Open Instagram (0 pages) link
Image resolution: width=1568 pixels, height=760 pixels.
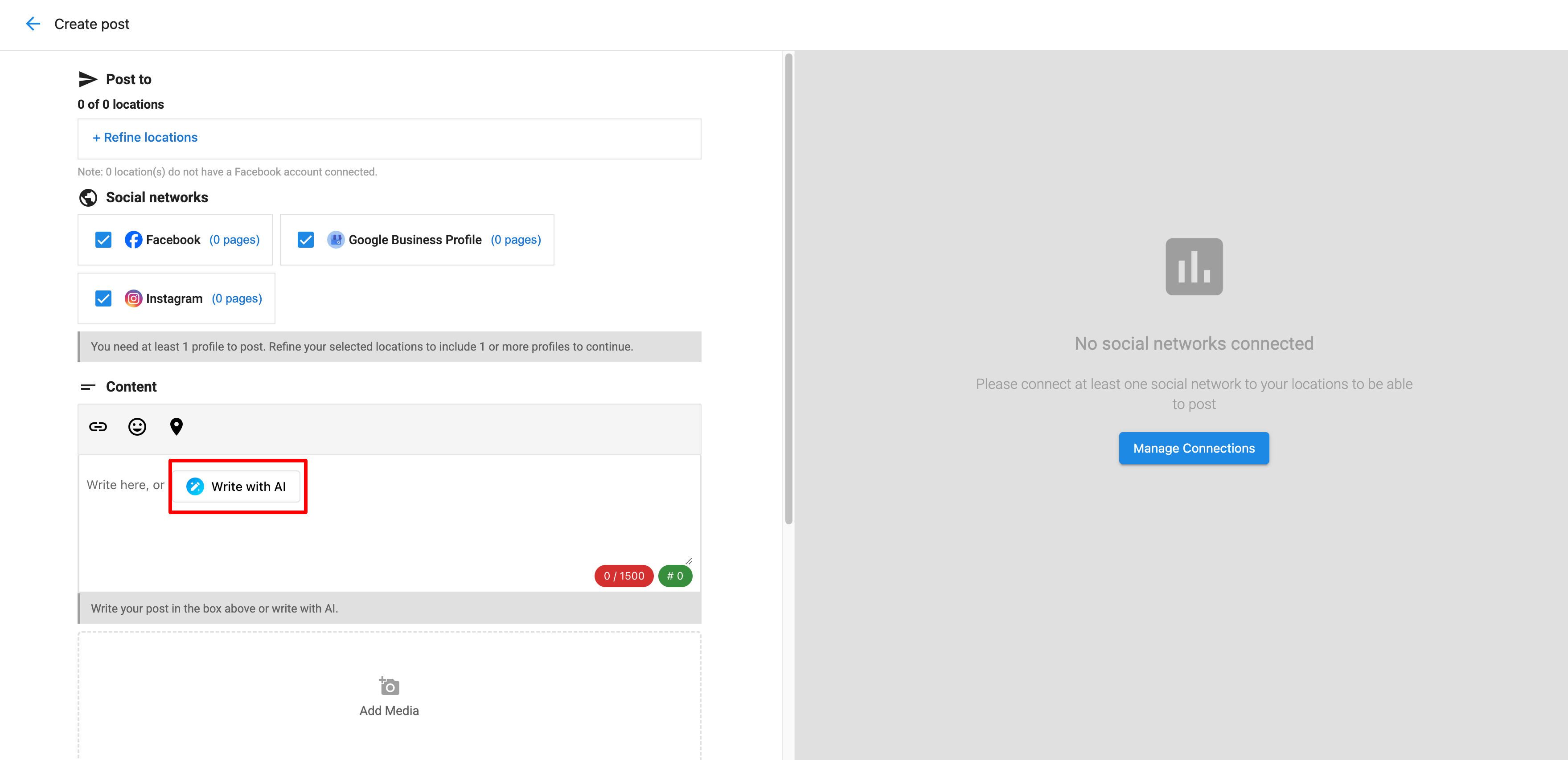pyautogui.click(x=237, y=299)
